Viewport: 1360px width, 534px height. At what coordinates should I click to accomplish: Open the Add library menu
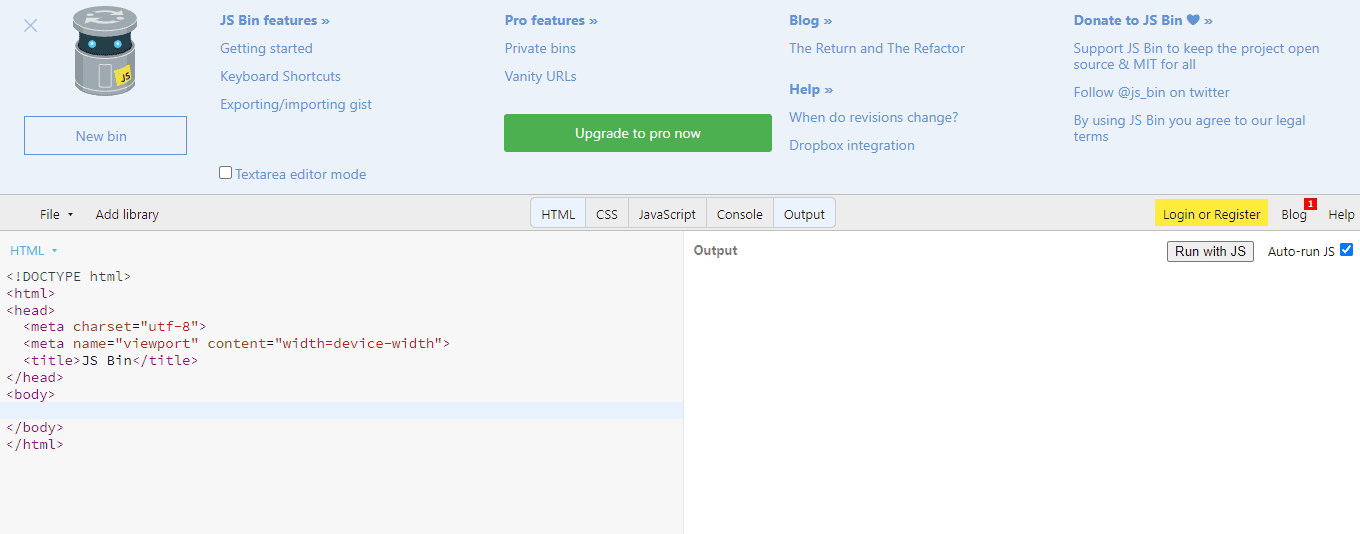coord(127,214)
